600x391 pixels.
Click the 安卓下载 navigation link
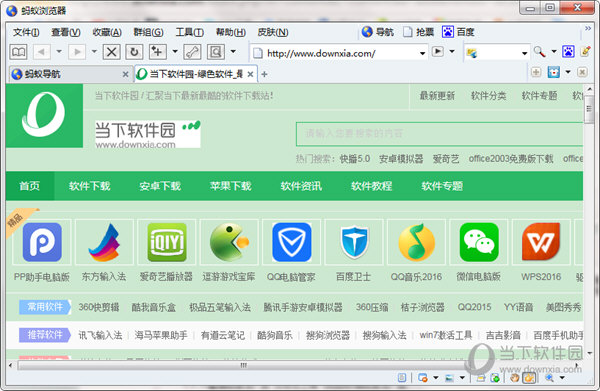(x=160, y=186)
